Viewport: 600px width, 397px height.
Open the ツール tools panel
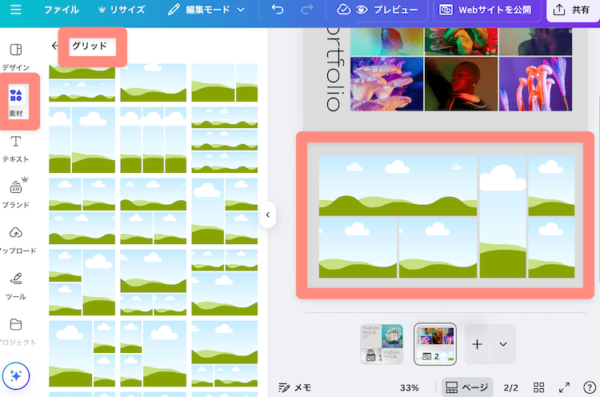click(x=16, y=286)
